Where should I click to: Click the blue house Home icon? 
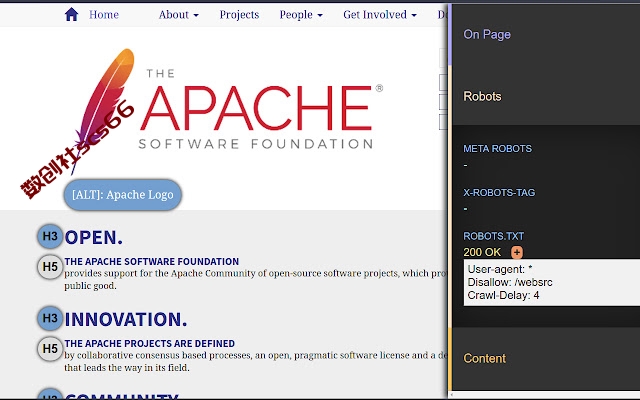point(71,15)
